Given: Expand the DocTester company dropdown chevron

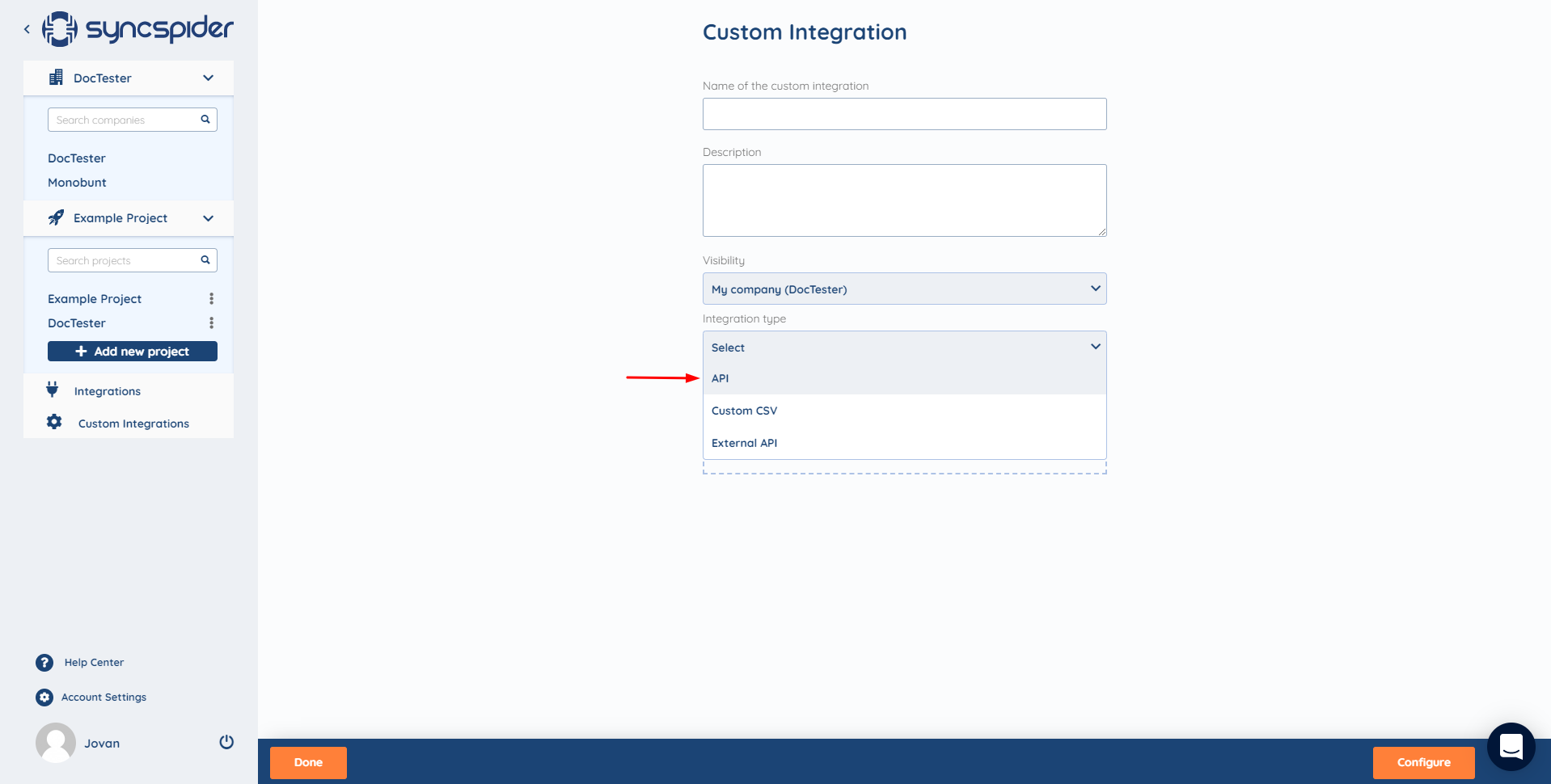Looking at the screenshot, I should click(x=208, y=78).
